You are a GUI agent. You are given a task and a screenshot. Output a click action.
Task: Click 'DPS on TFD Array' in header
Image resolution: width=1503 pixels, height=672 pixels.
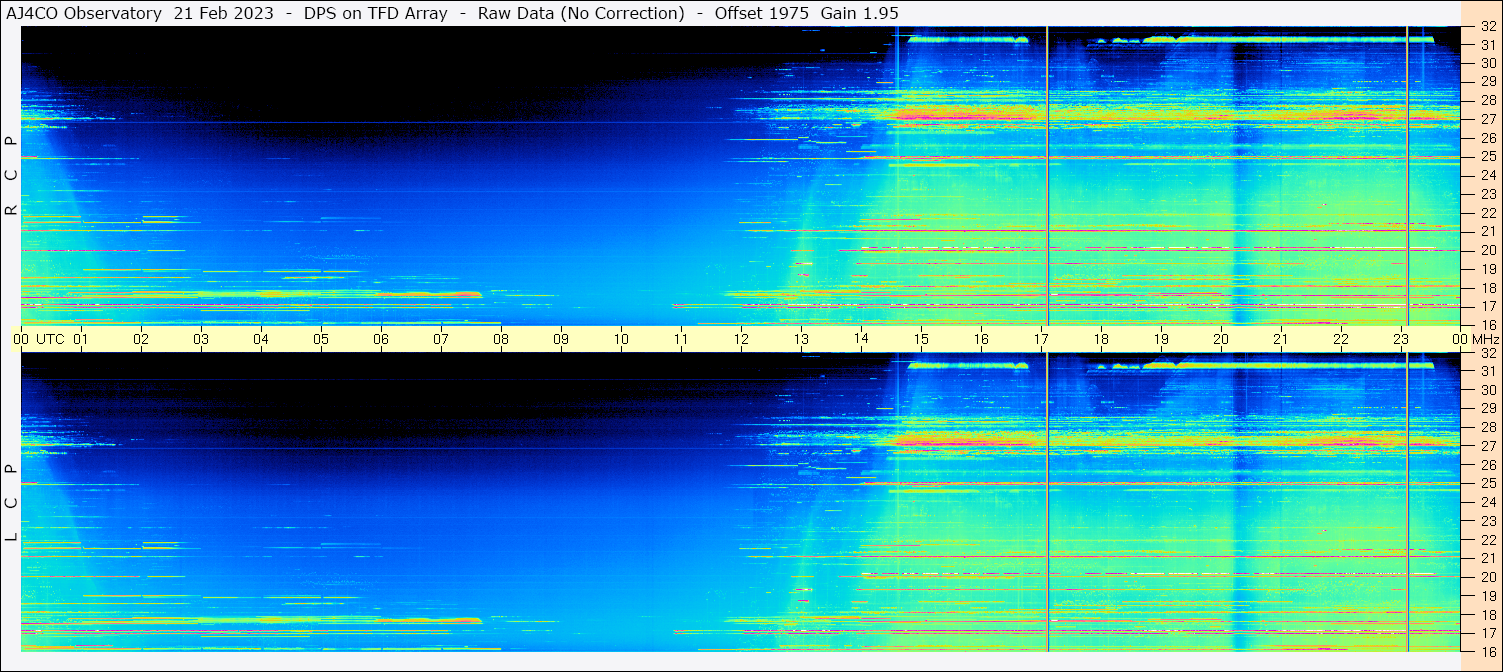point(375,13)
